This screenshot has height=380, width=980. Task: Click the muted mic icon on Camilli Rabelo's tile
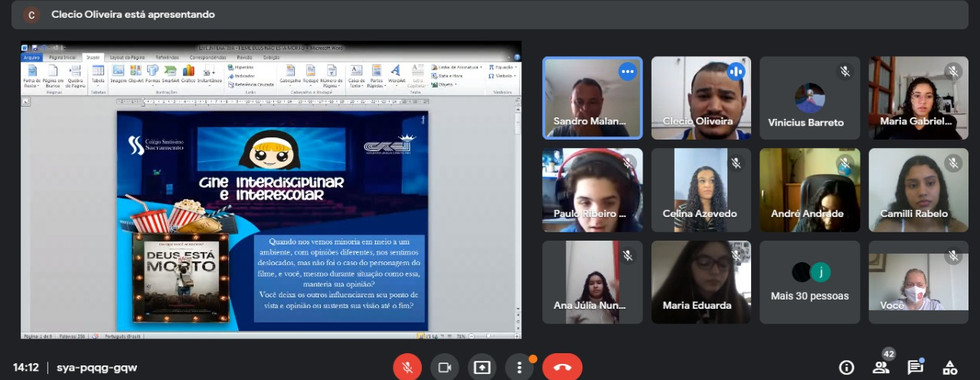953,163
